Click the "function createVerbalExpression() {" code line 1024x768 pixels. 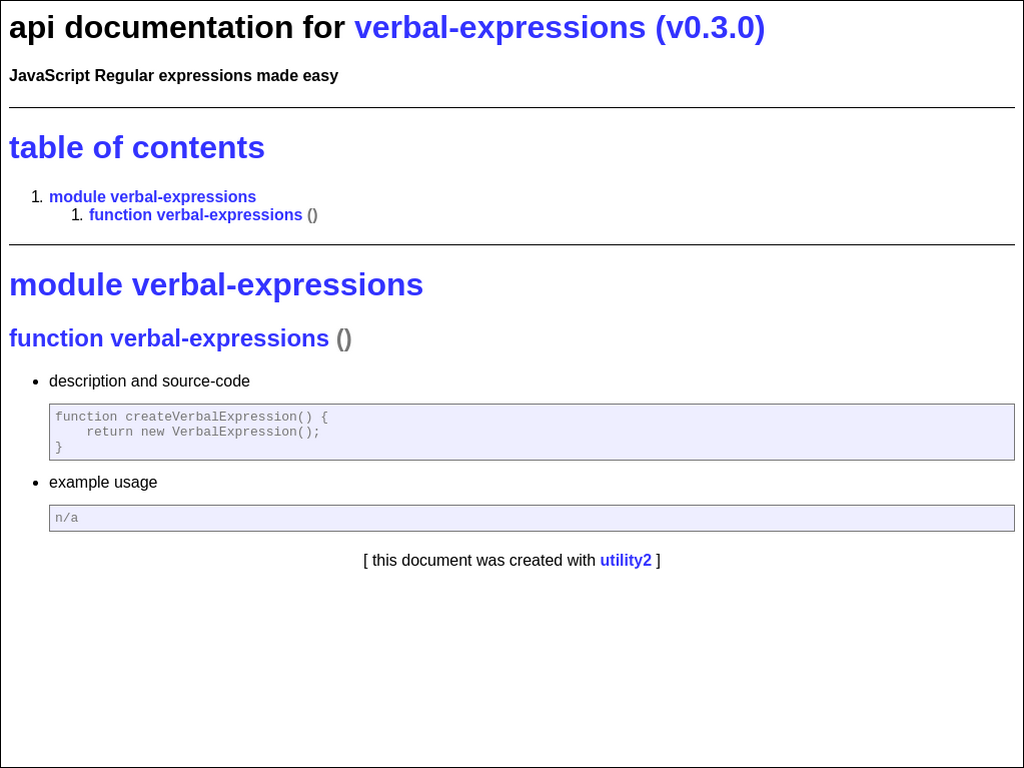[191, 417]
